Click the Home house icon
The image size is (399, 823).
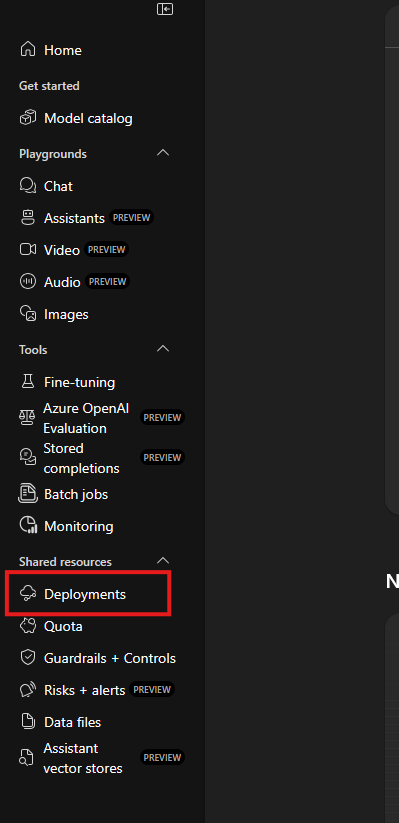coord(28,50)
